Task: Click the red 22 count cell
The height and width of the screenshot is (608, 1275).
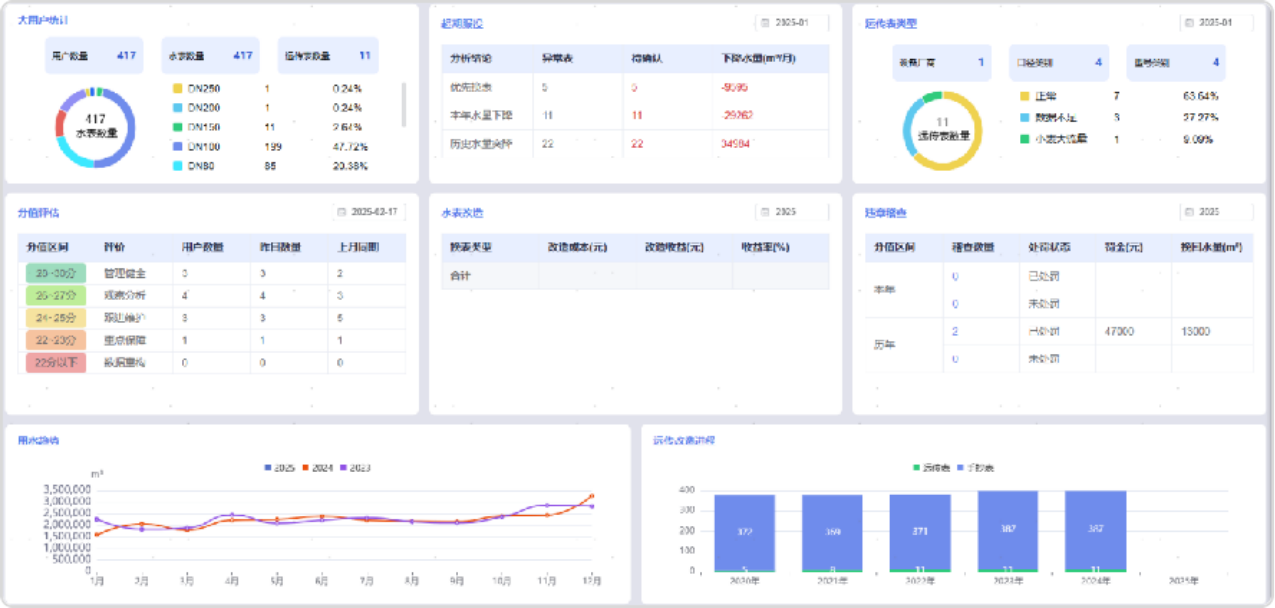Action: 637,144
